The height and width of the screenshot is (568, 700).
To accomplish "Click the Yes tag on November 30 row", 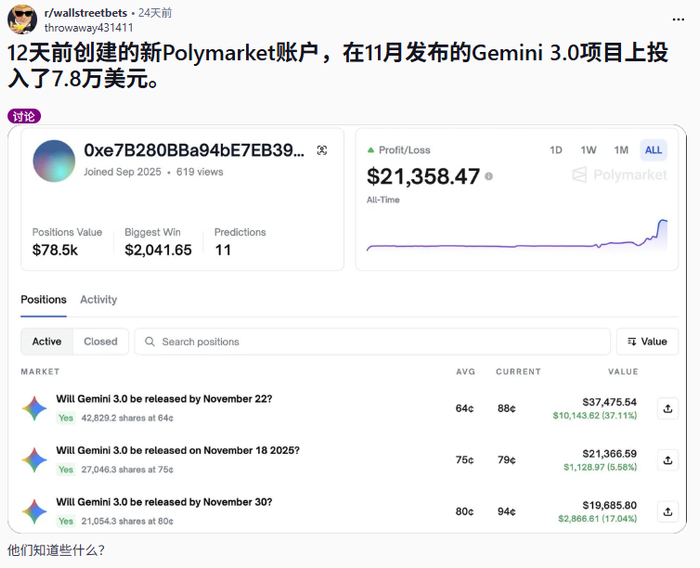I will tap(66, 521).
